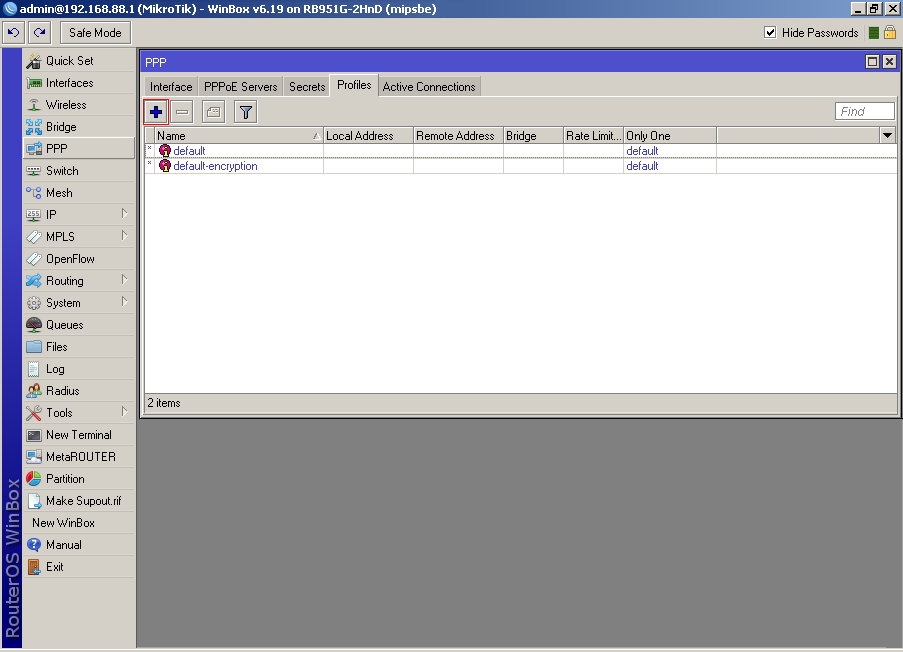
Task: Remove the selected profile with the minus icon
Action: pyautogui.click(x=182, y=112)
